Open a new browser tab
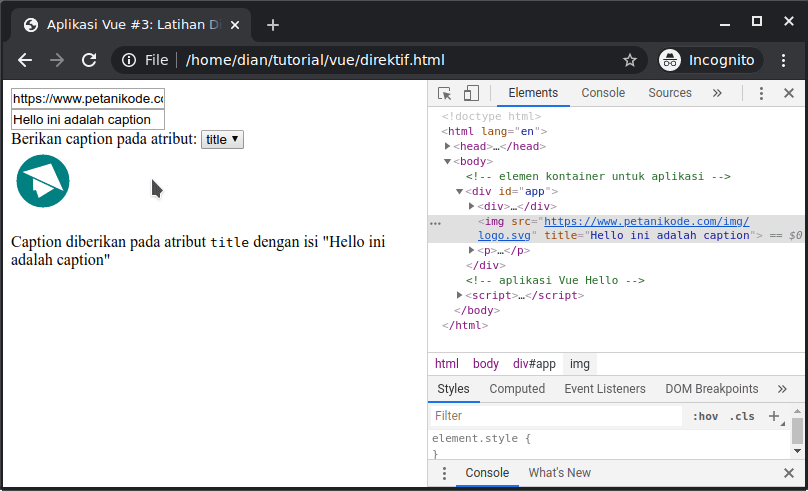Viewport: 808px width, 491px height. tap(273, 25)
